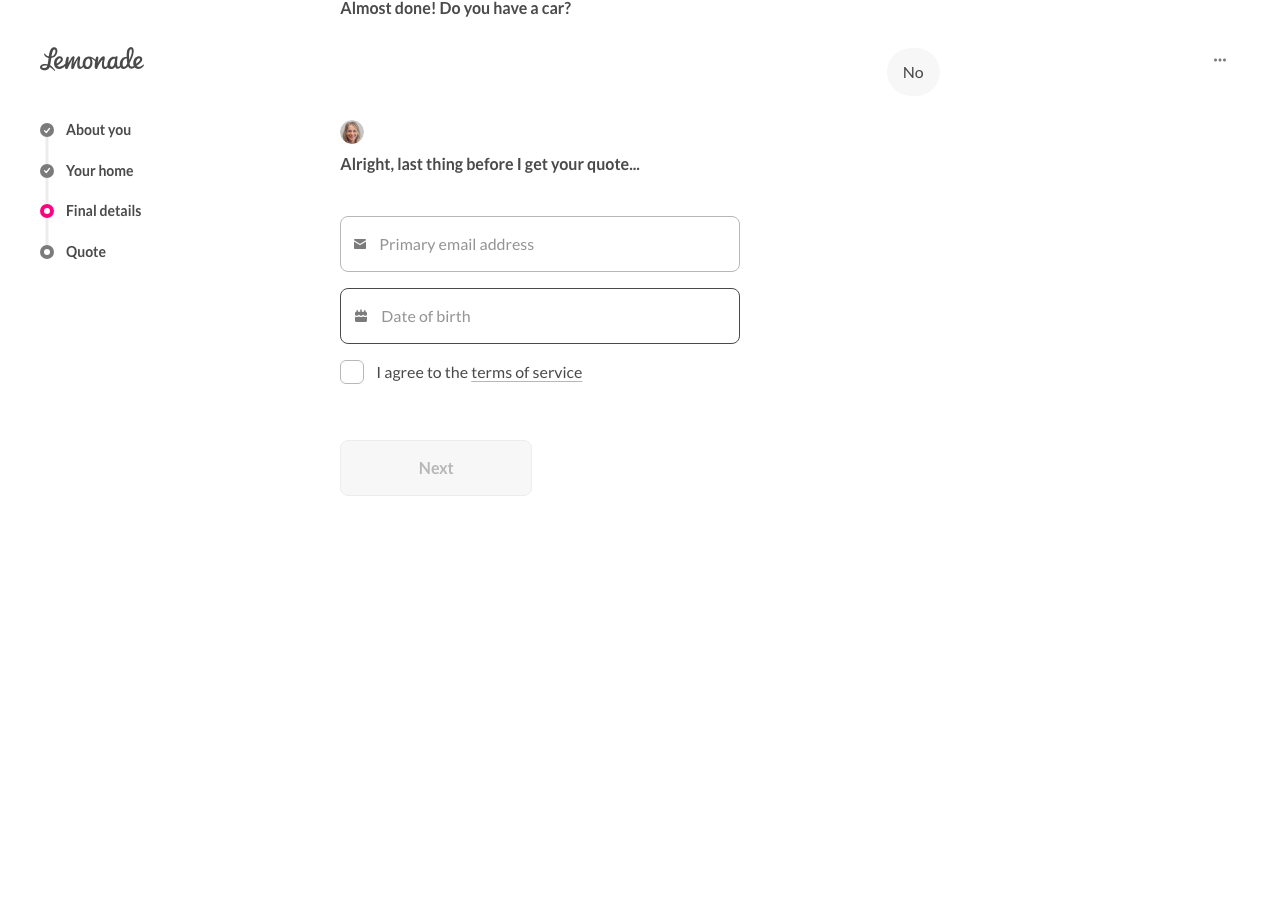Open the ellipsis options menu
The image size is (1280, 900).
coord(1219,59)
